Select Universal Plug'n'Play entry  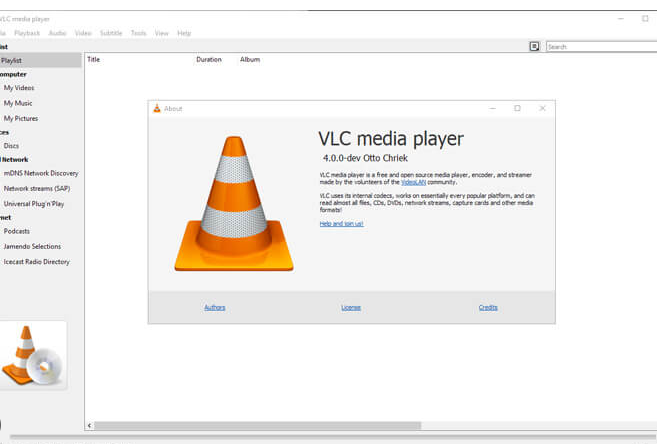[34, 204]
